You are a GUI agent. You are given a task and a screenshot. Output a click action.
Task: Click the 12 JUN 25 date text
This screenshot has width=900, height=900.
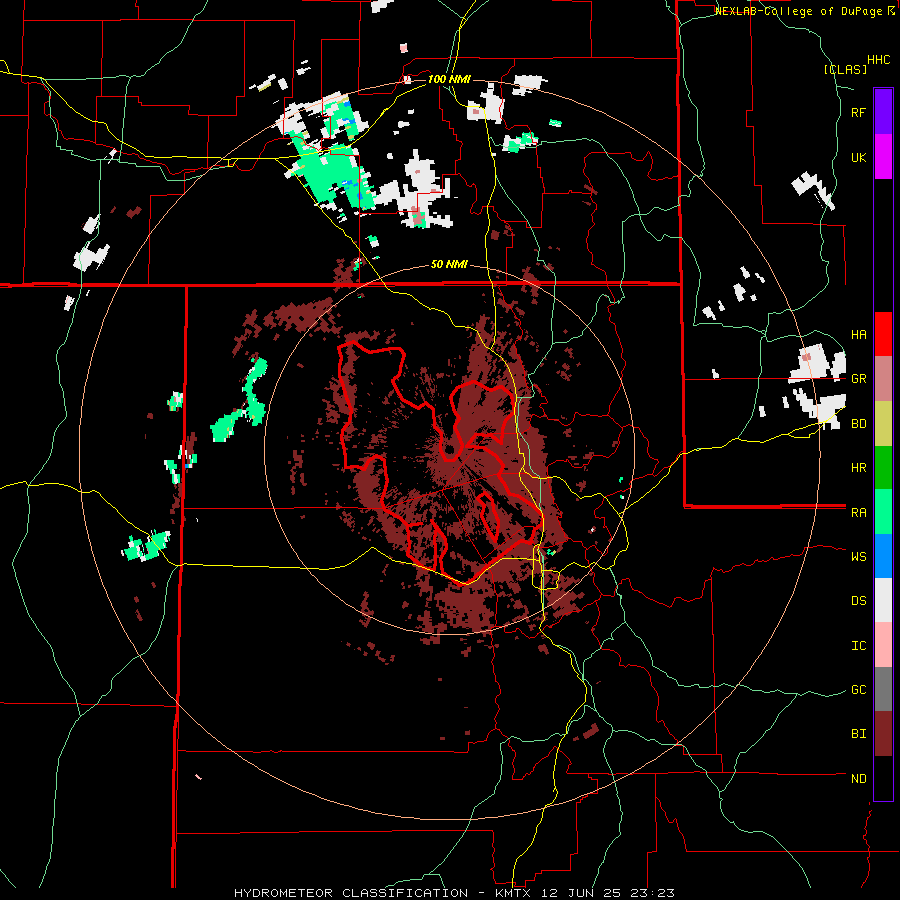[583, 893]
